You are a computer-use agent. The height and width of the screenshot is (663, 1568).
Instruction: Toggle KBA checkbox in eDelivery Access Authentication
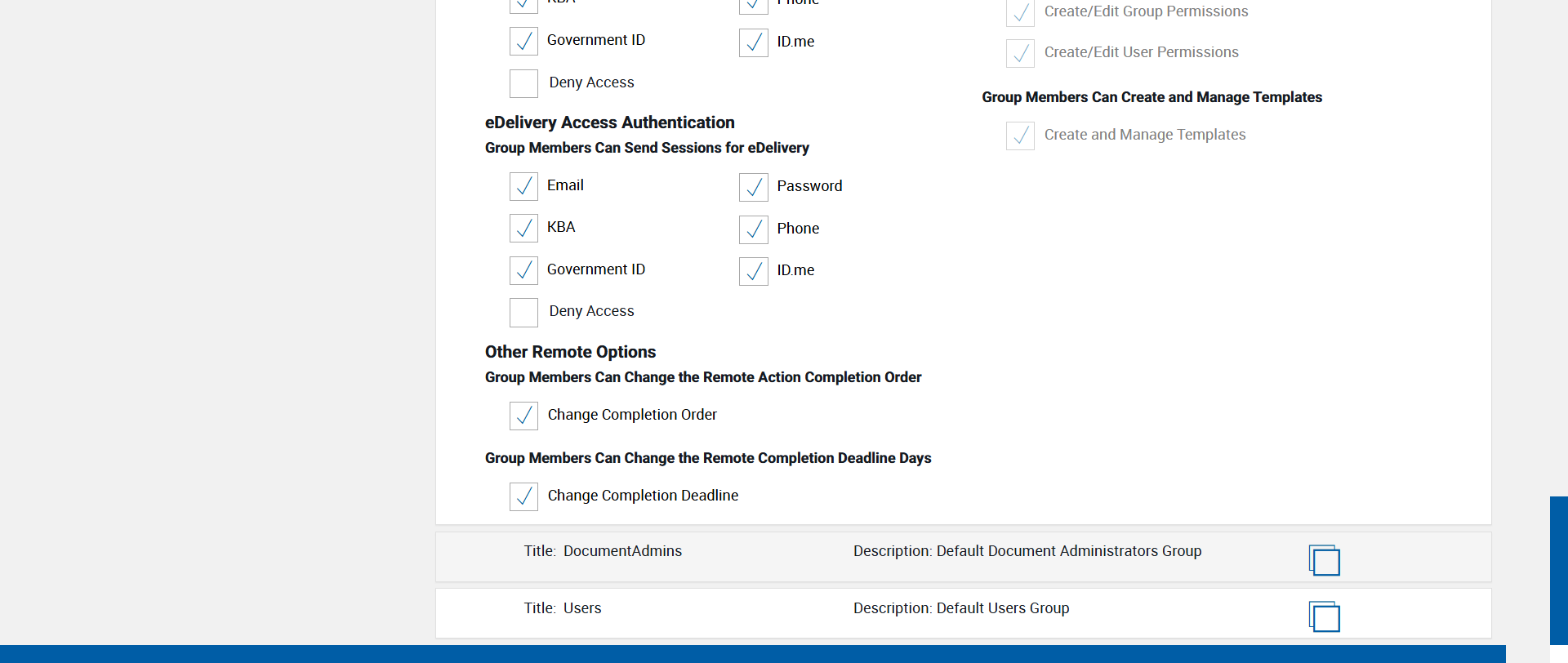(x=523, y=229)
